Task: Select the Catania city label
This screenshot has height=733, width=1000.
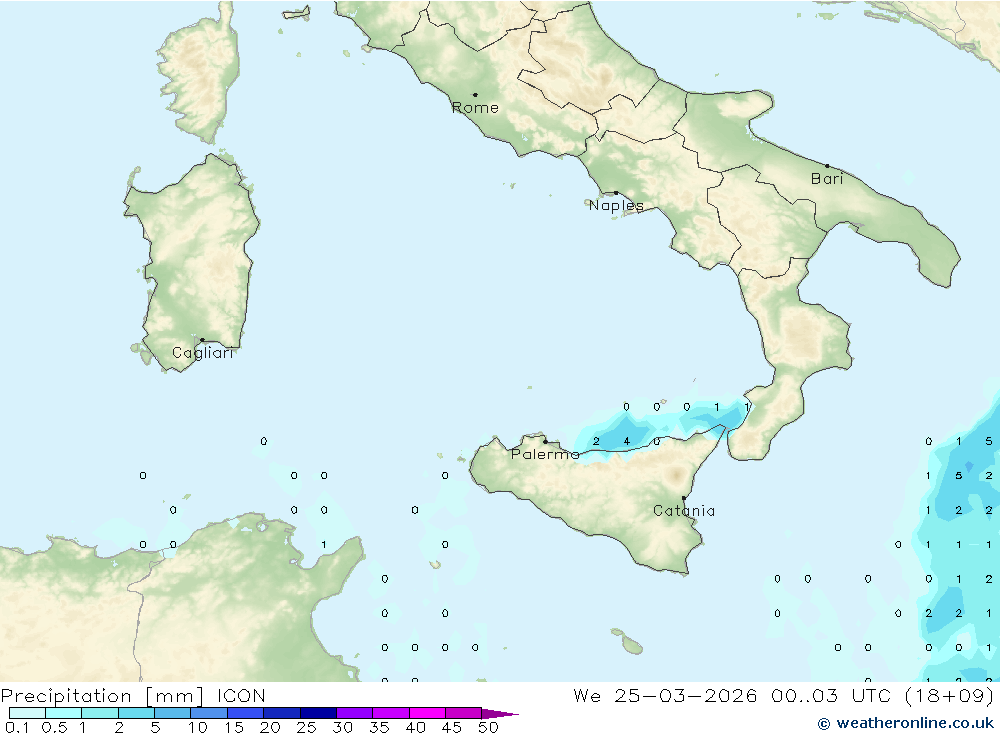Action: pyautogui.click(x=684, y=511)
